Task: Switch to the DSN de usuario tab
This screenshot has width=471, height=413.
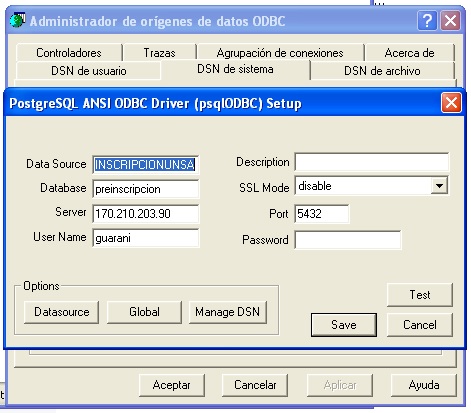Action: point(88,71)
